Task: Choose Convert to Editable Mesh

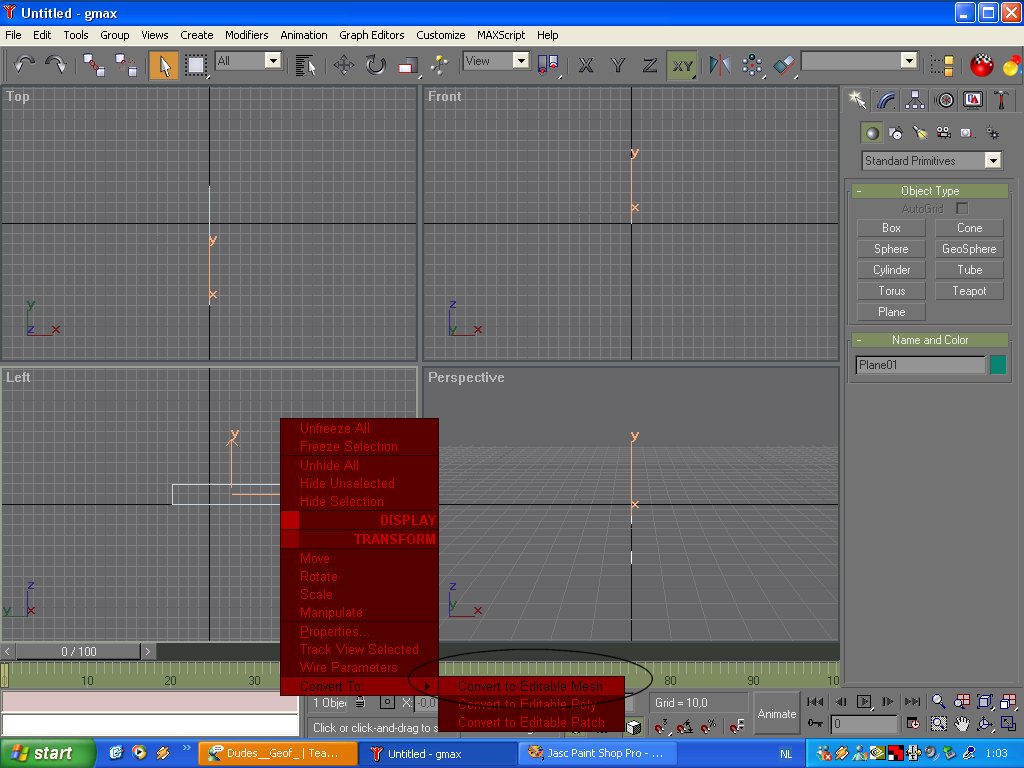Action: (530, 686)
